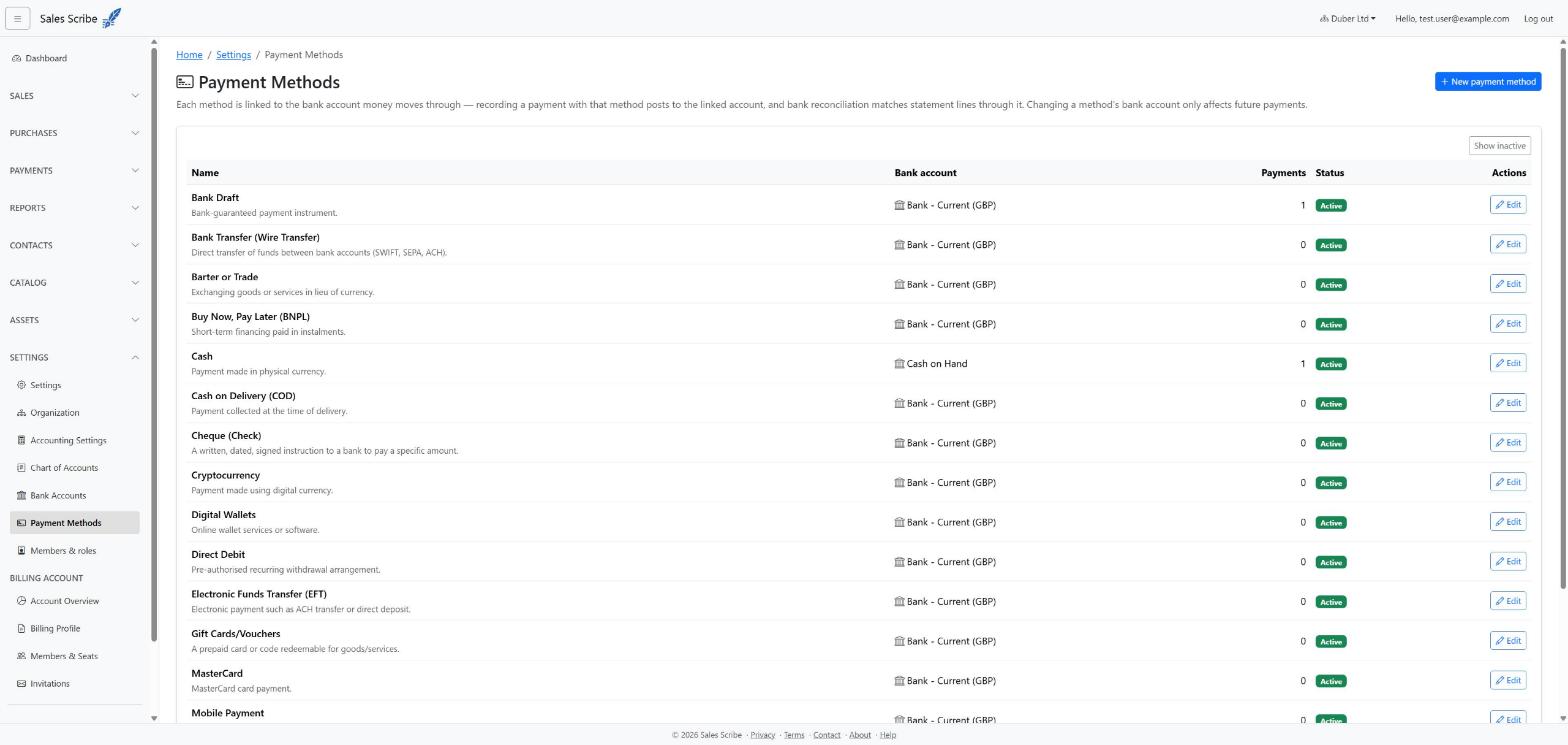Click the Chart of Accounts icon
The image size is (1568, 745).
click(x=21, y=468)
